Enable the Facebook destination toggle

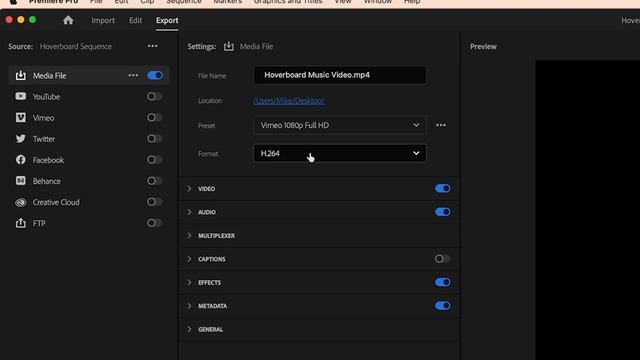(x=155, y=160)
